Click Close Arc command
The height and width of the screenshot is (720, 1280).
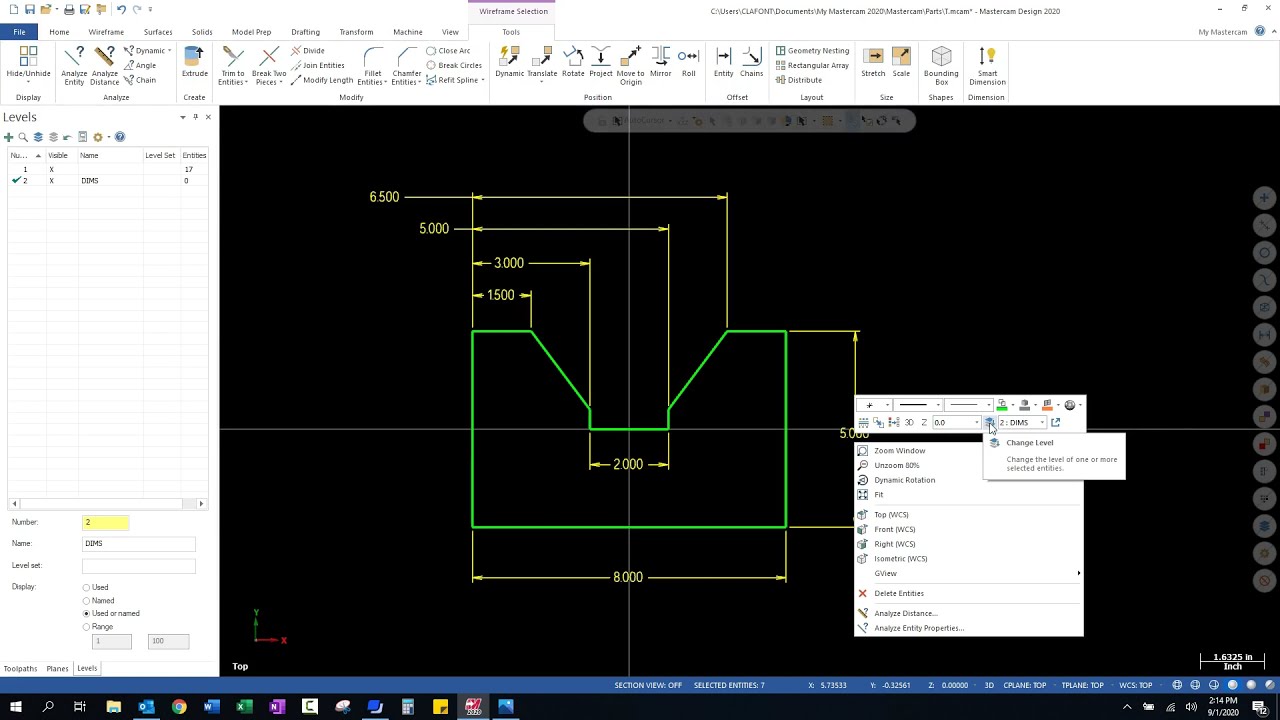[448, 51]
